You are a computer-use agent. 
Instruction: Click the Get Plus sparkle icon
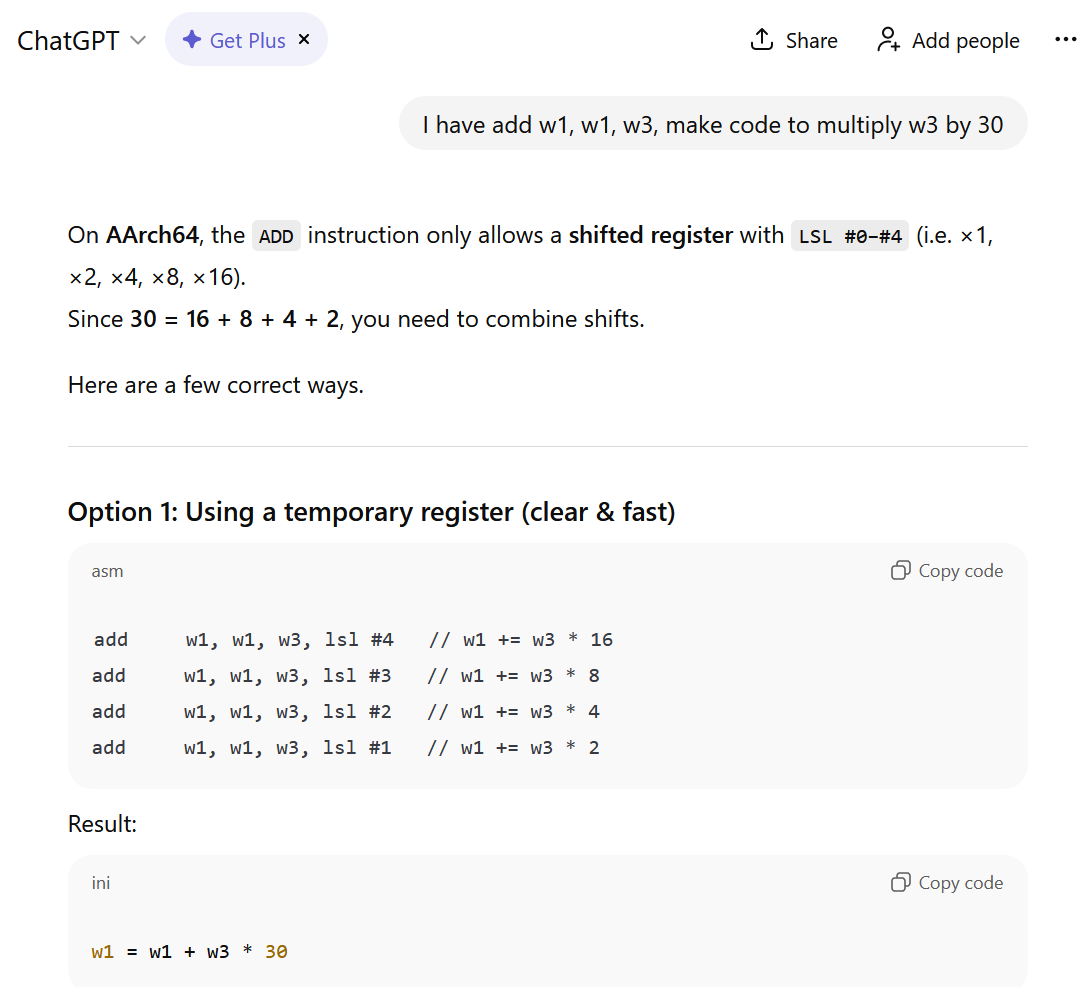[191, 40]
